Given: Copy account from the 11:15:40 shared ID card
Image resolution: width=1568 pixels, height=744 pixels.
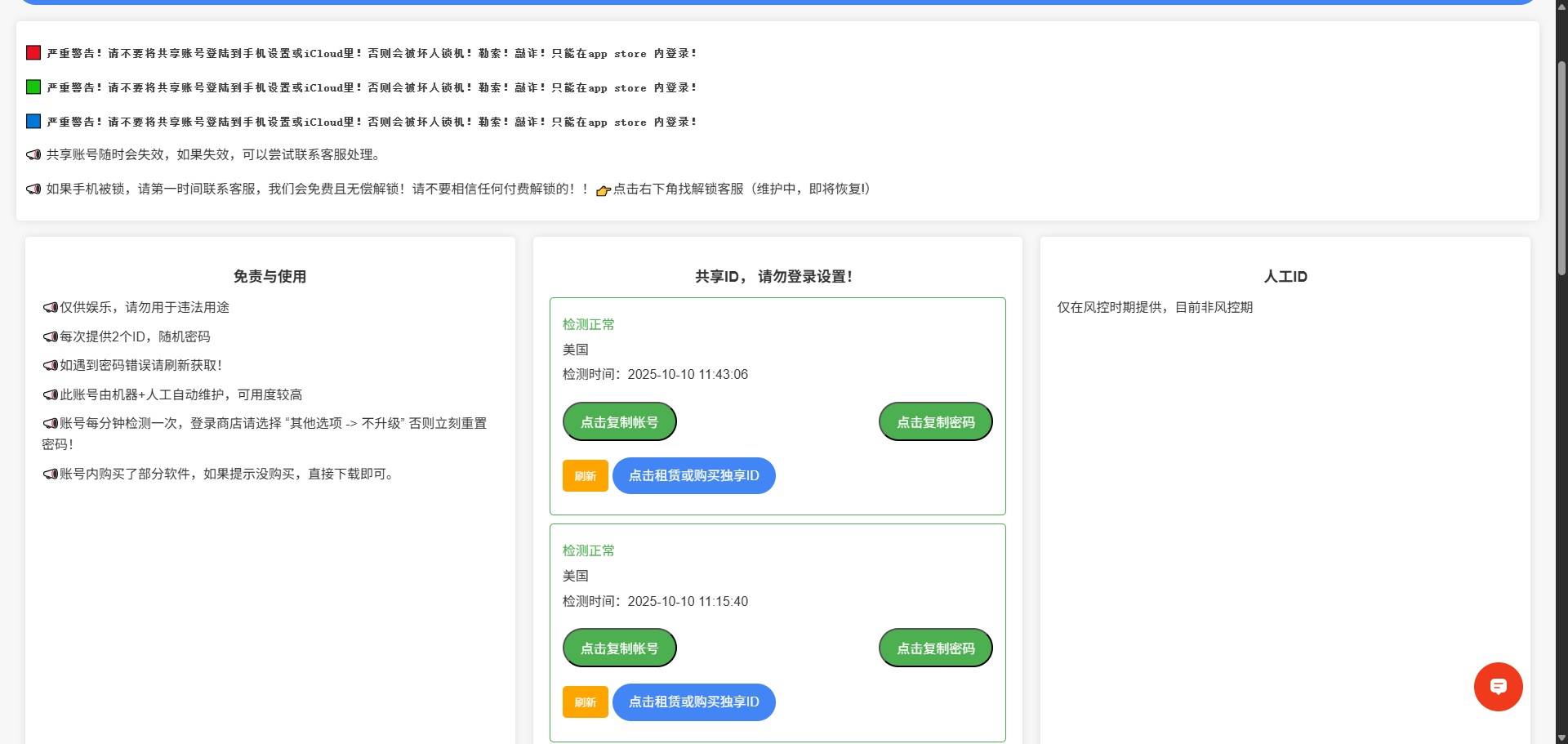Looking at the screenshot, I should (619, 648).
